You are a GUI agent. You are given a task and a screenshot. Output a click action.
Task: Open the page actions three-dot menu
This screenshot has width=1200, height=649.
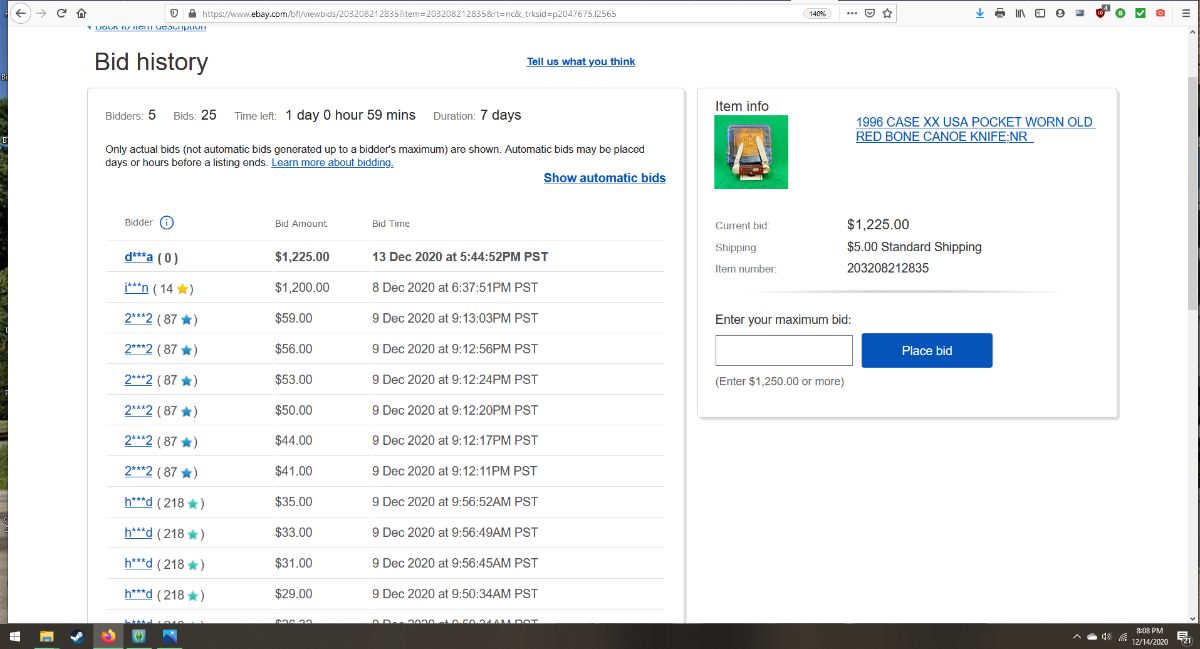851,13
